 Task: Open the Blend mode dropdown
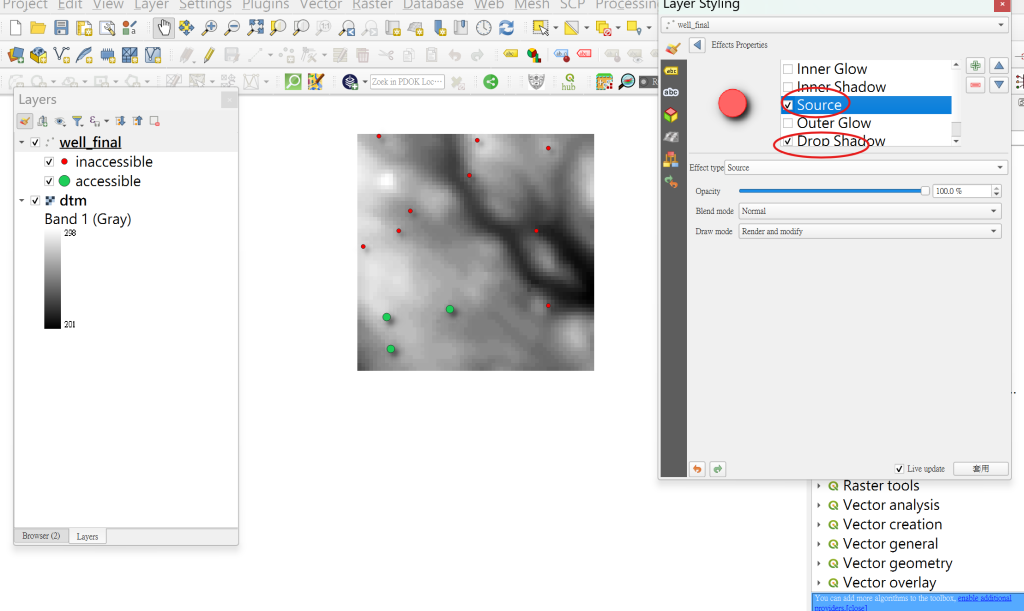[x=868, y=210]
